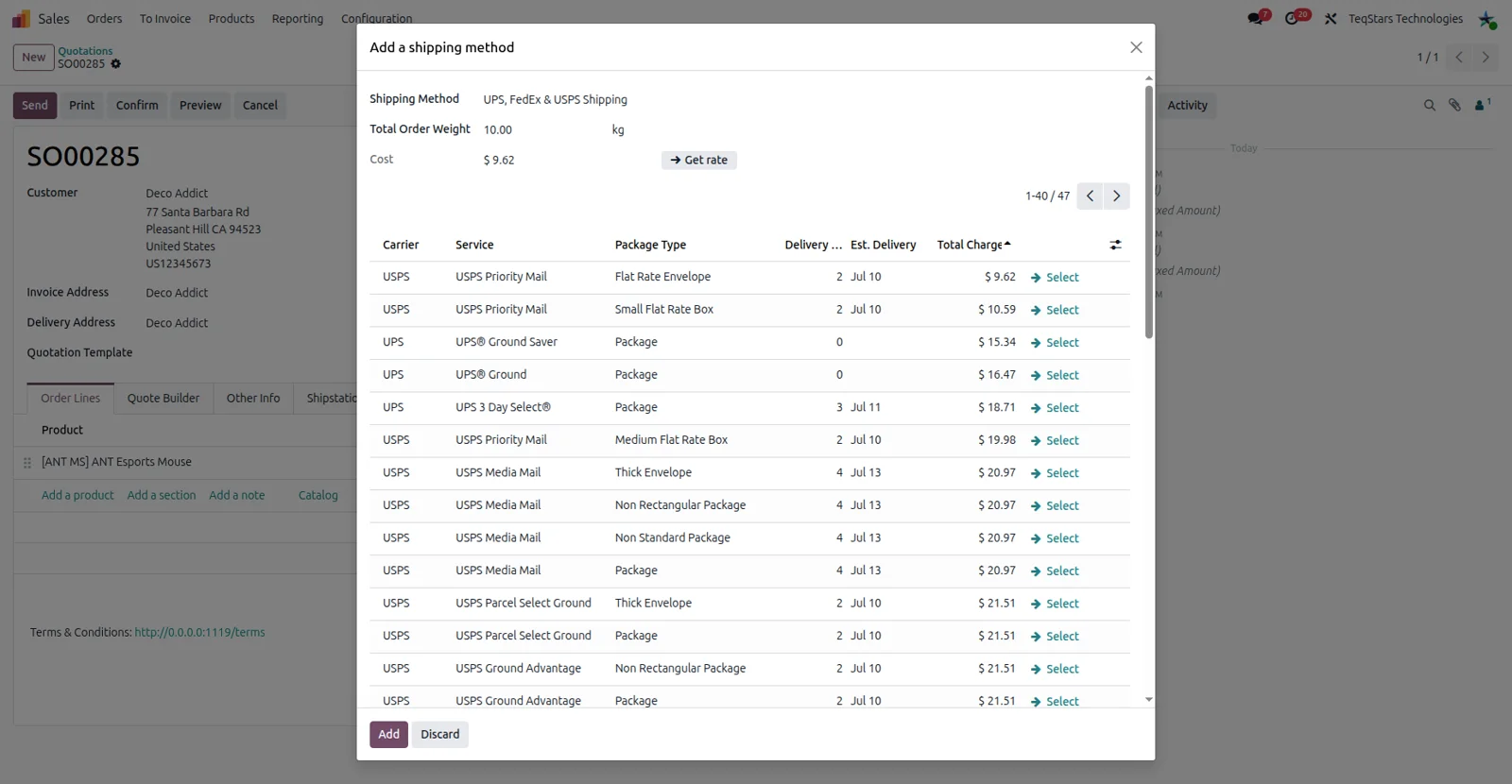Switch to the Other Info tab

click(x=253, y=399)
